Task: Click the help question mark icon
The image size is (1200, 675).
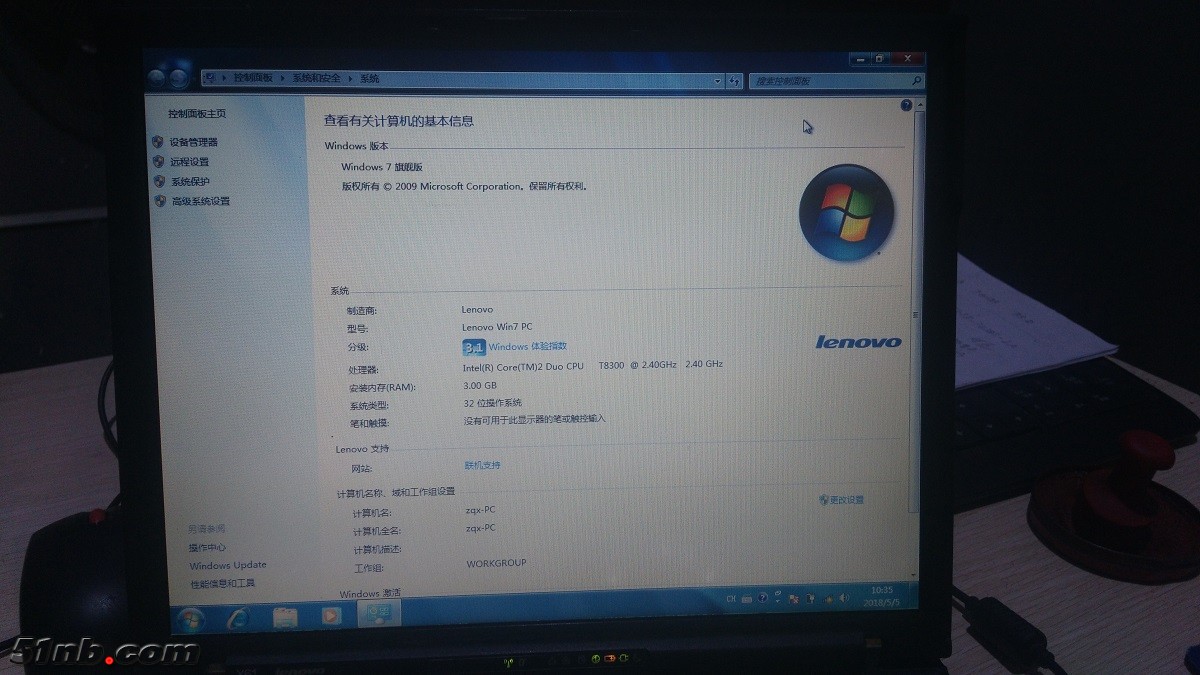Action: (x=906, y=105)
